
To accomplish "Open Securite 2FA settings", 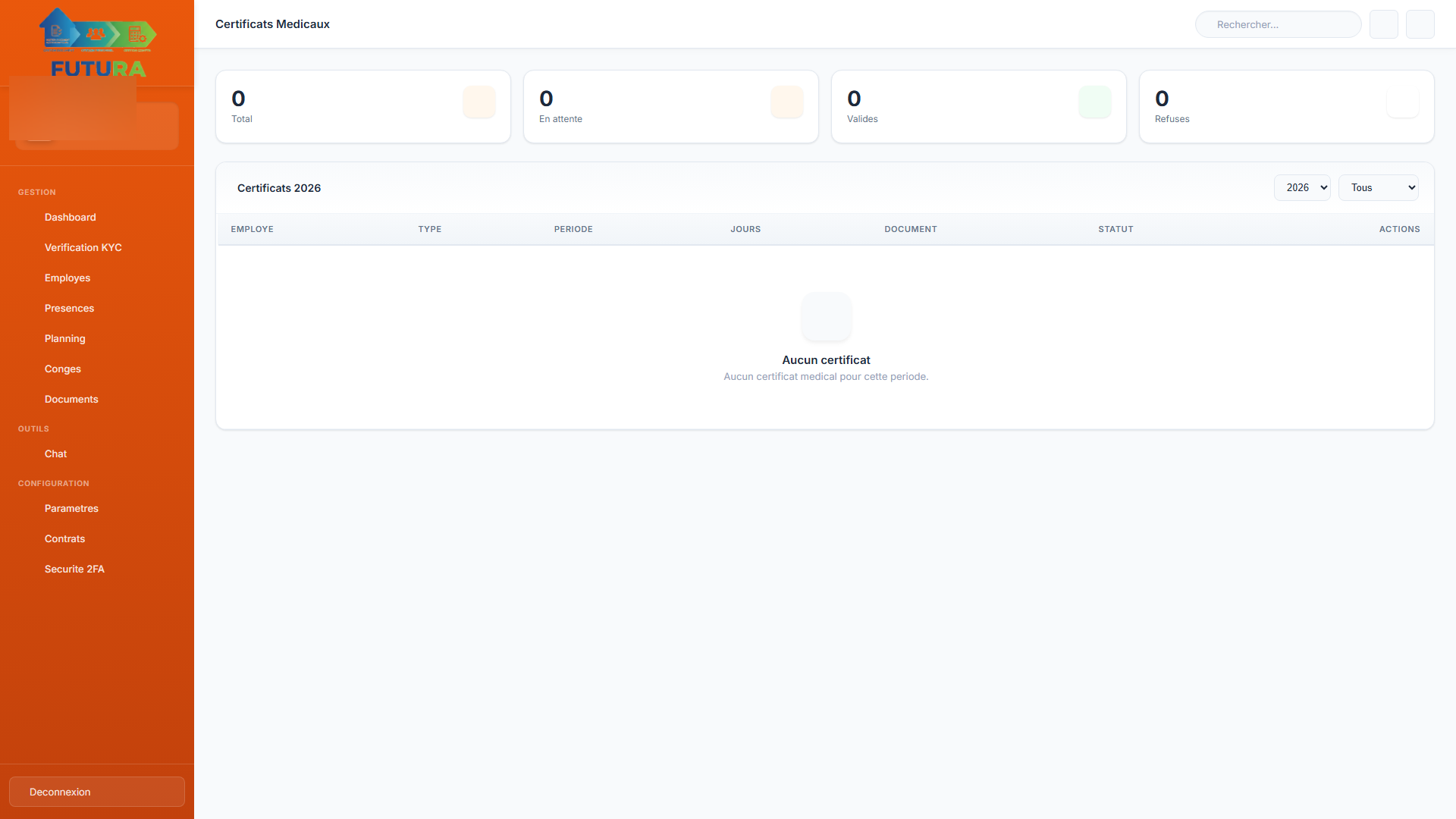I will point(74,570).
